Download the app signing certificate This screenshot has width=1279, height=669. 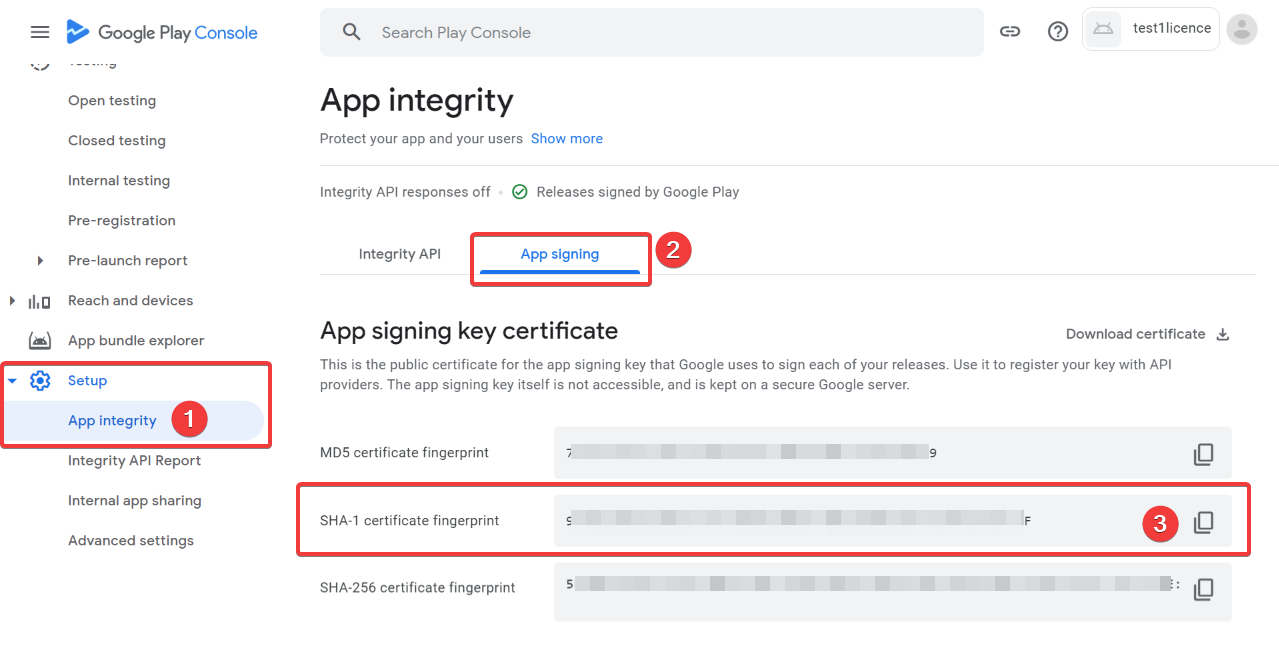click(1147, 334)
